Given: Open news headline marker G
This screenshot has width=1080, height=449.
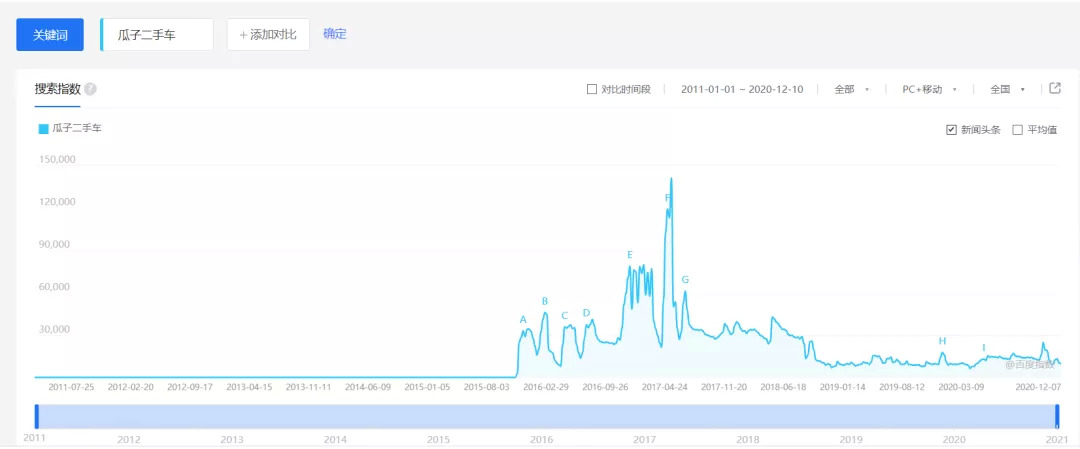Looking at the screenshot, I should pos(685,280).
